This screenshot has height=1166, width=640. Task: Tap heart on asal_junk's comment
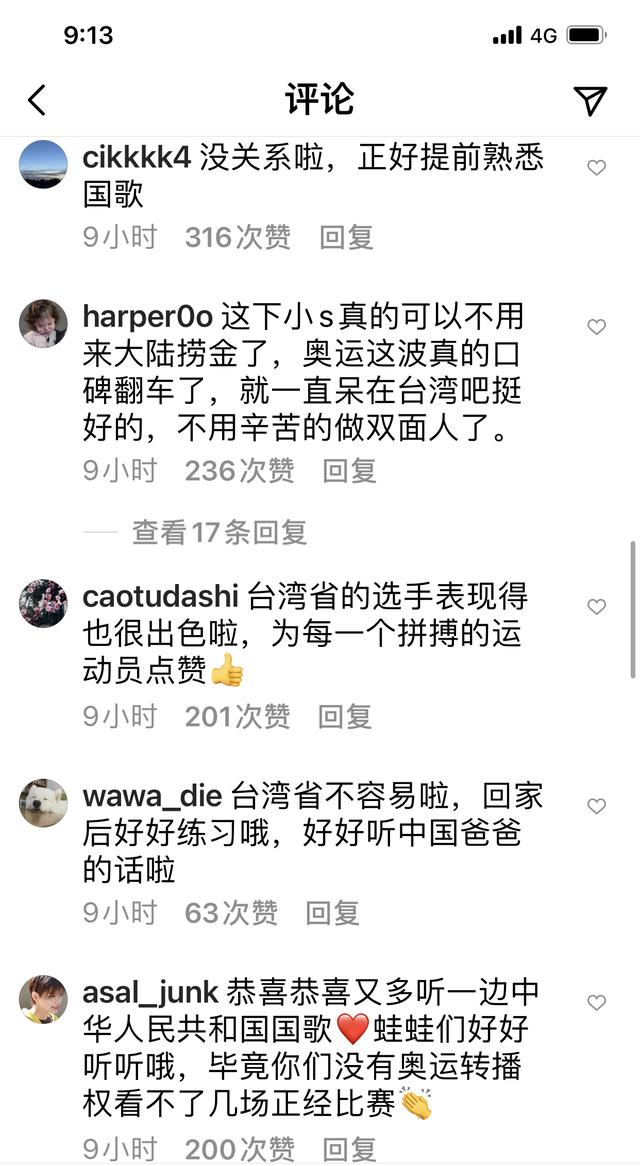(x=596, y=1003)
